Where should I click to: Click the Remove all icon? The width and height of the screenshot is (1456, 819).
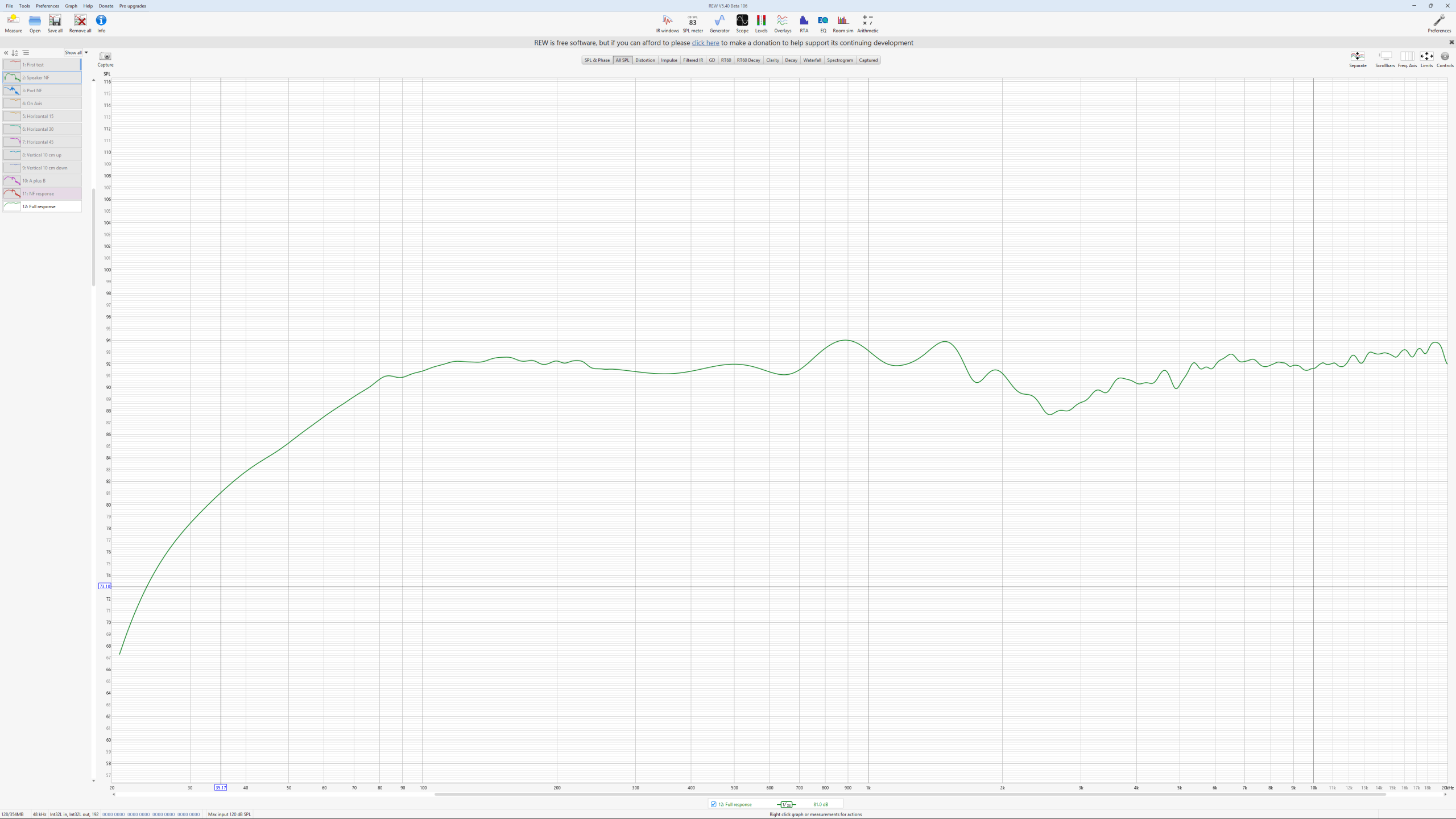tap(80, 23)
